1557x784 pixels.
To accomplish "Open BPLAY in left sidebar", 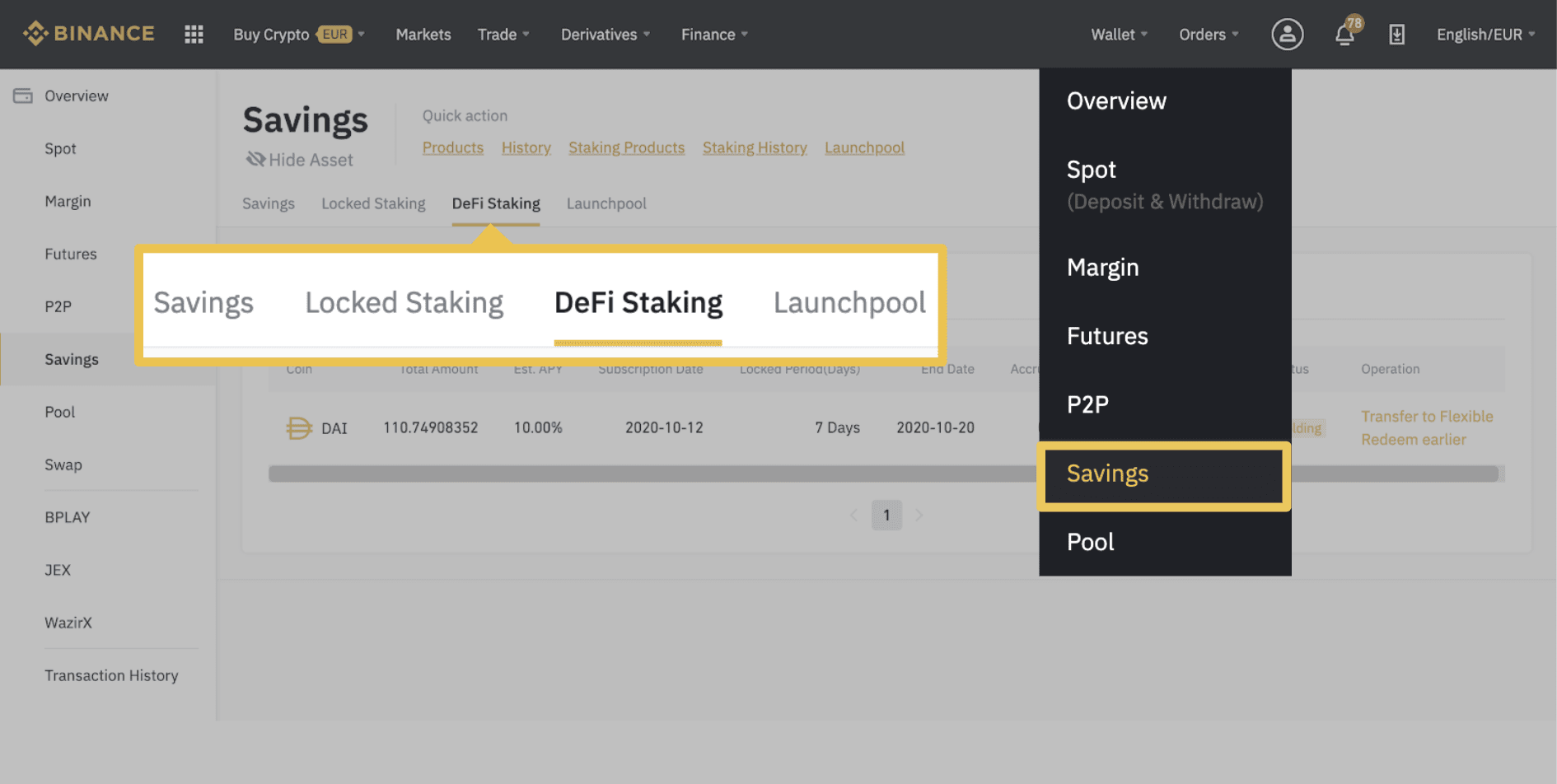I will click(x=67, y=517).
